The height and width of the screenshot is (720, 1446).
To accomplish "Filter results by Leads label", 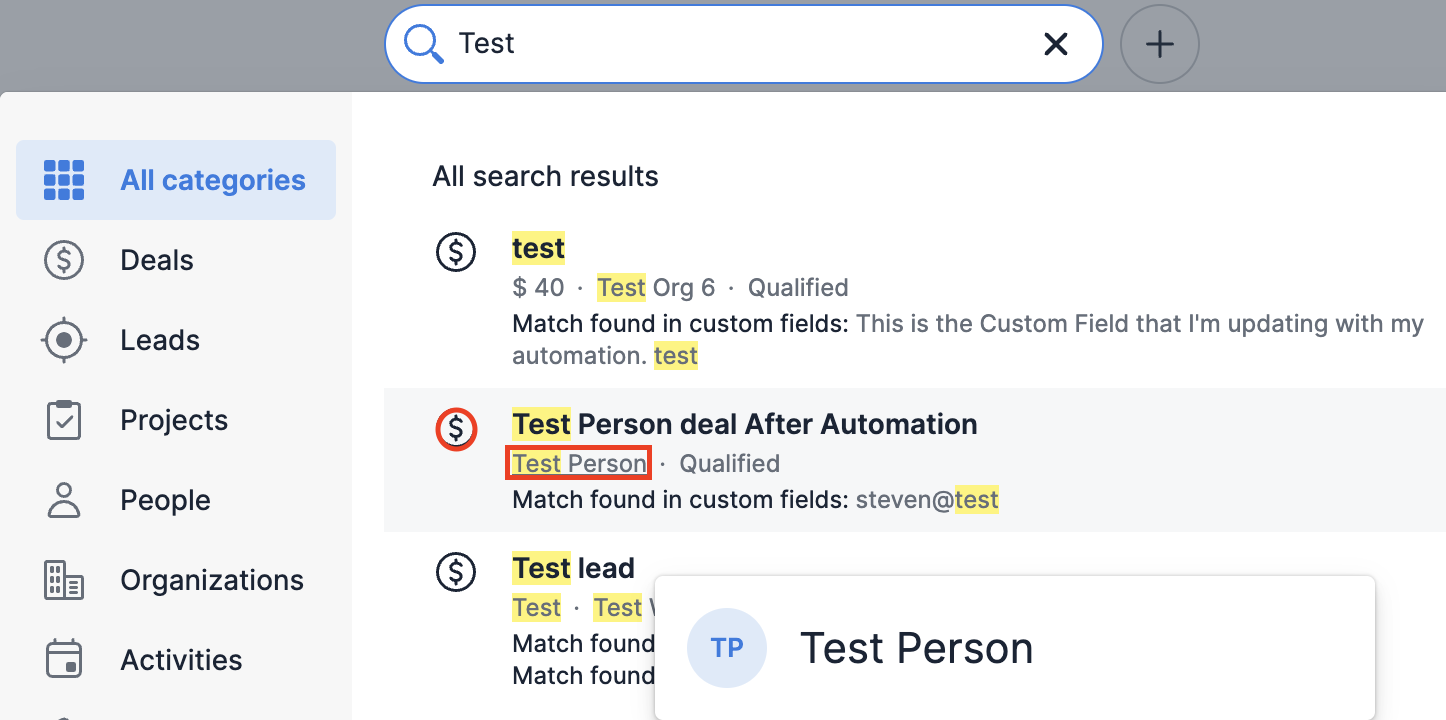I will (x=160, y=340).
